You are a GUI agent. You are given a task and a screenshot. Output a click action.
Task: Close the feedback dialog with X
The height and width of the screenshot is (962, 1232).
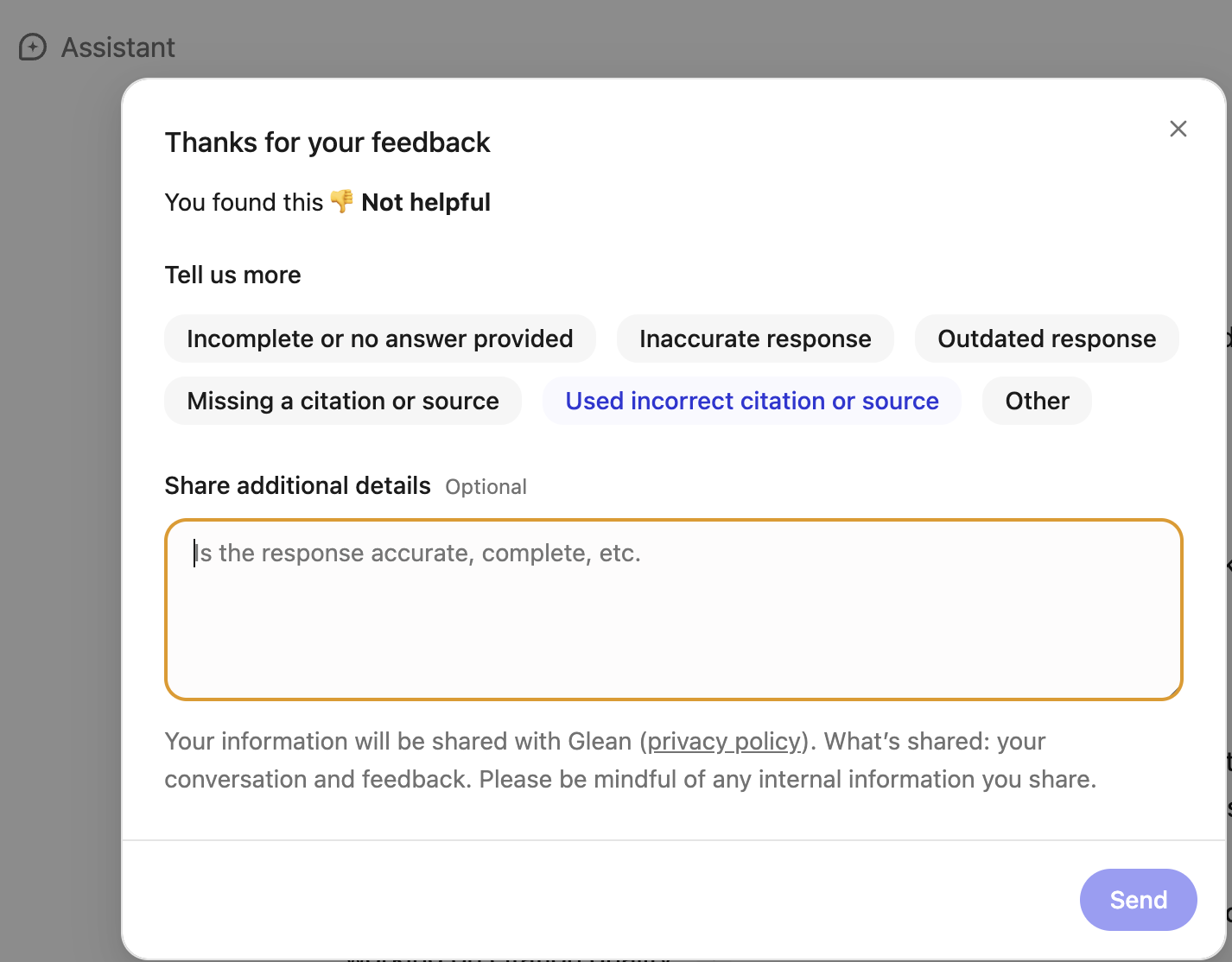click(x=1178, y=129)
